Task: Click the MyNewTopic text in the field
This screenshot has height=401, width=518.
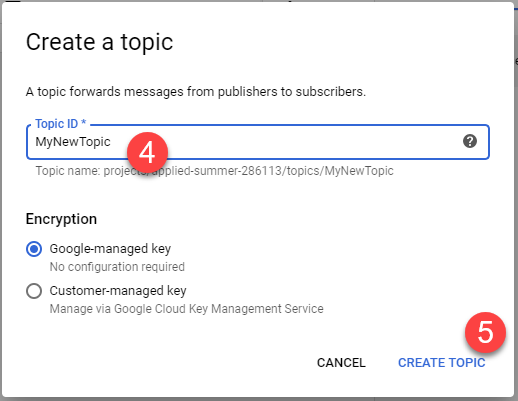Action: [73, 142]
